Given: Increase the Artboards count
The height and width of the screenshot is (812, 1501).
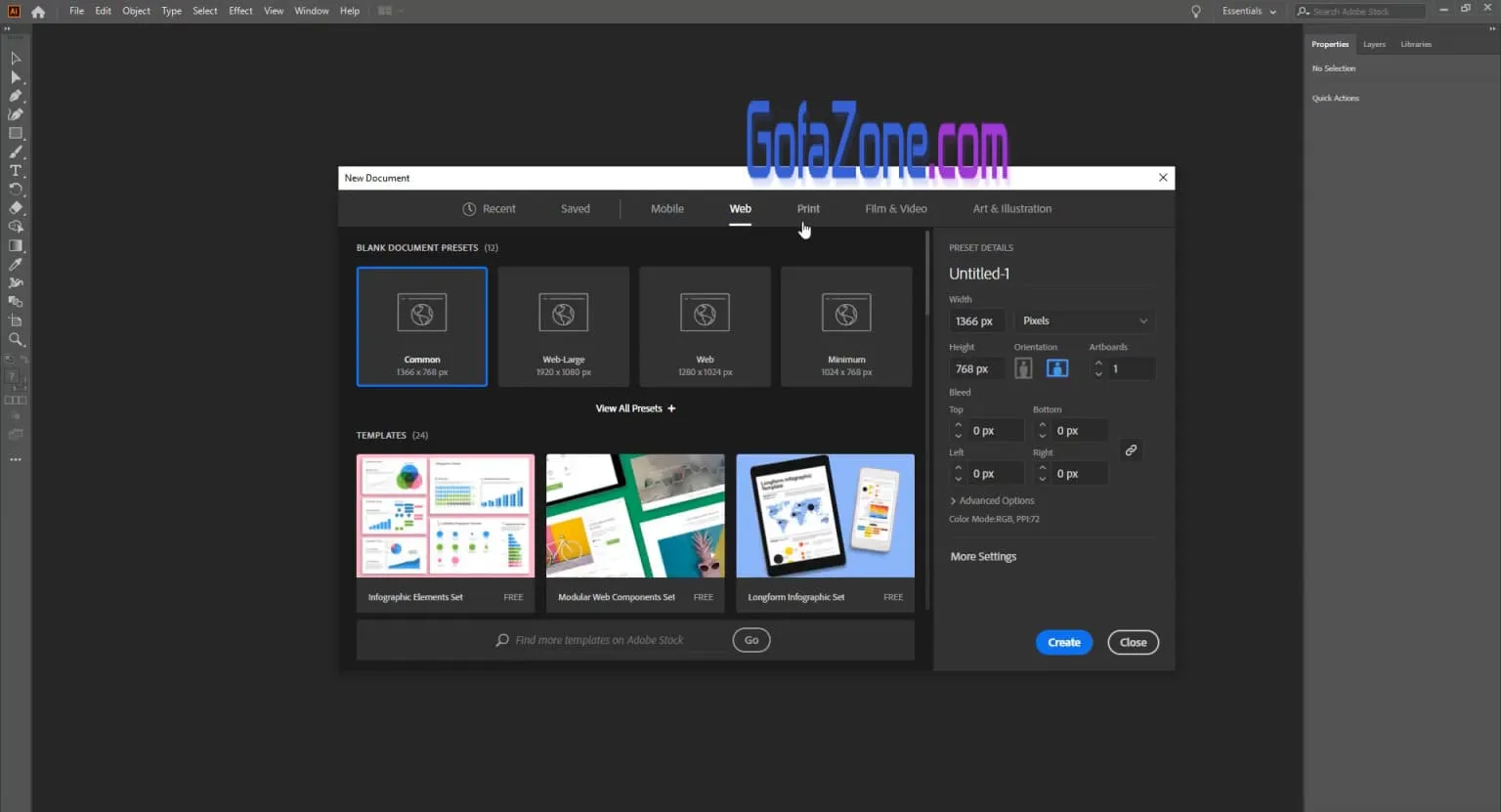Looking at the screenshot, I should point(1098,363).
